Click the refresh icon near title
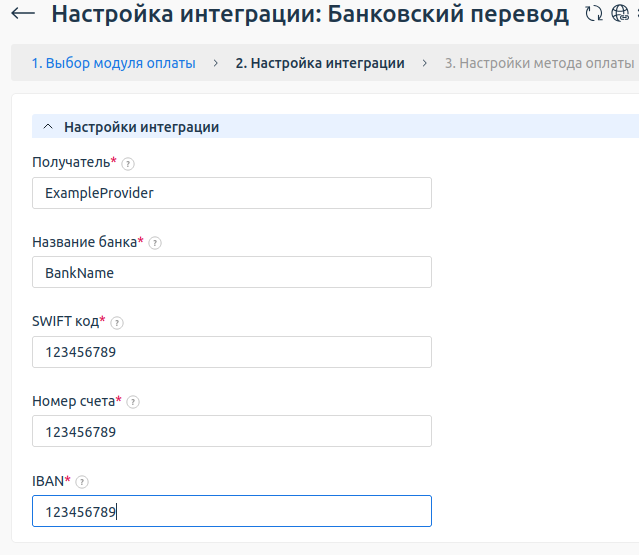This screenshot has height=555, width=639. click(x=594, y=13)
